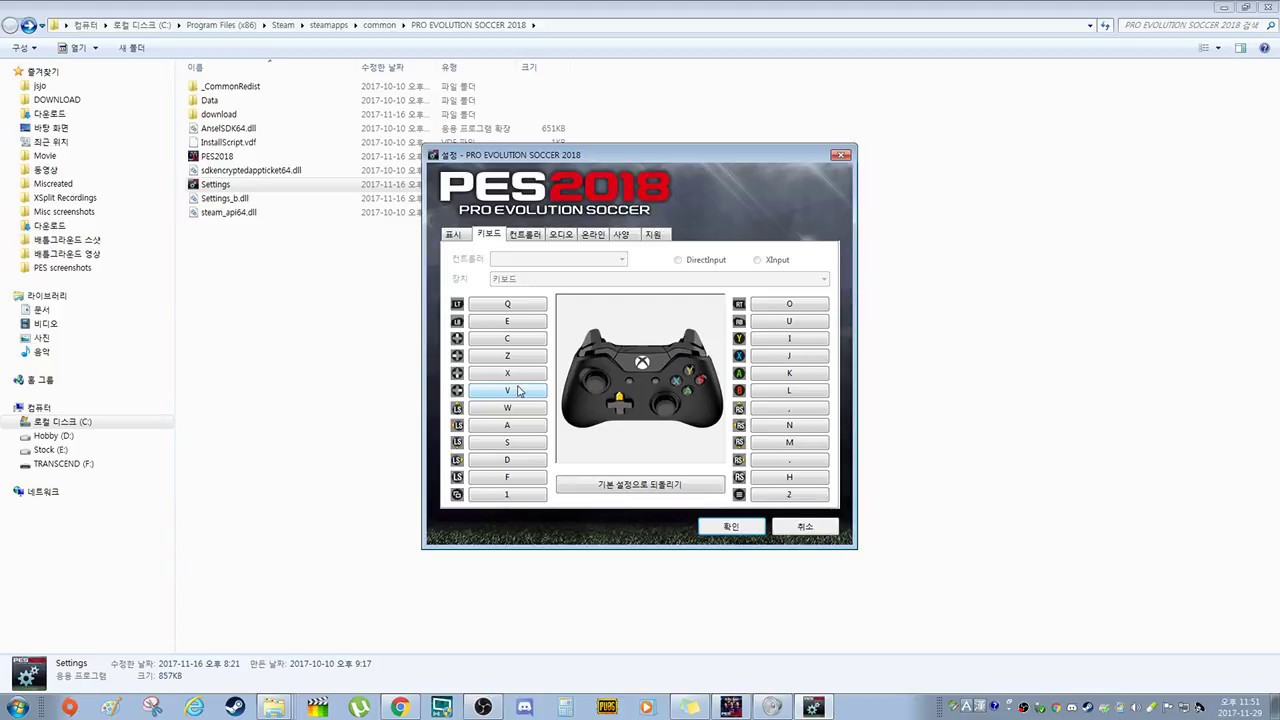
Task: Click the LB bumper icon beside E
Action: point(457,321)
